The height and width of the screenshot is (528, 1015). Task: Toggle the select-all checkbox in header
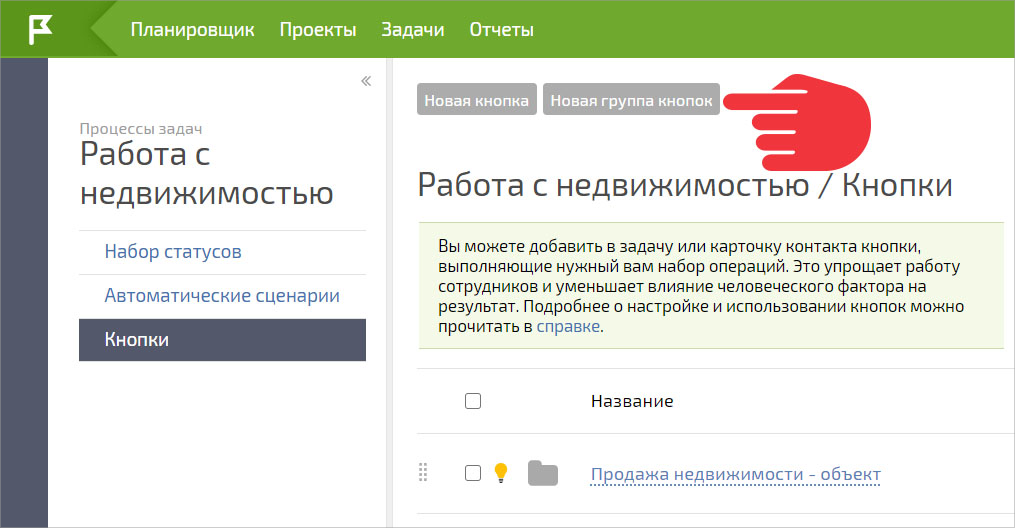[x=473, y=401]
